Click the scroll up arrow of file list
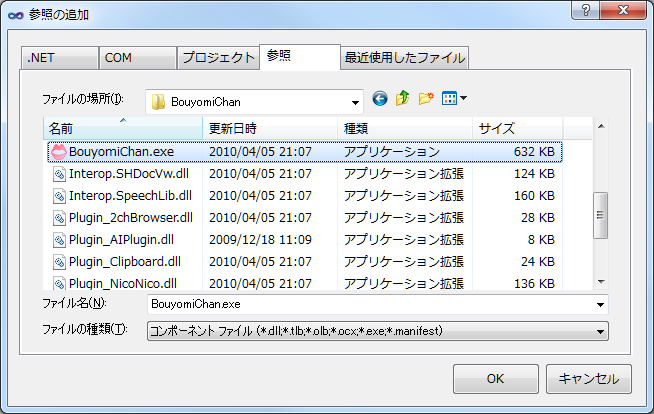This screenshot has width=654, height=414. [601, 126]
